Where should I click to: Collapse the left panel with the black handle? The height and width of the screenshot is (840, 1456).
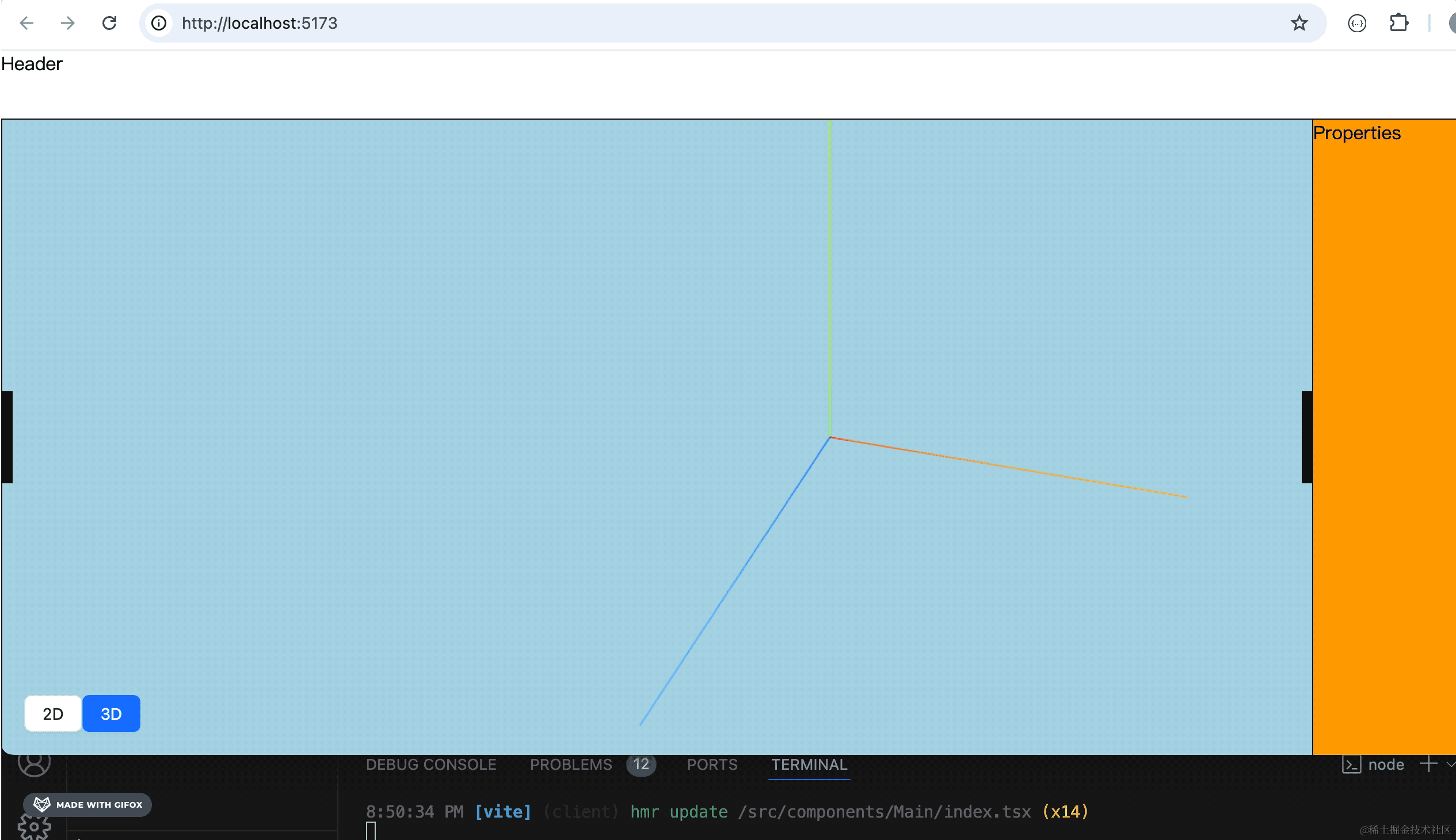7,437
